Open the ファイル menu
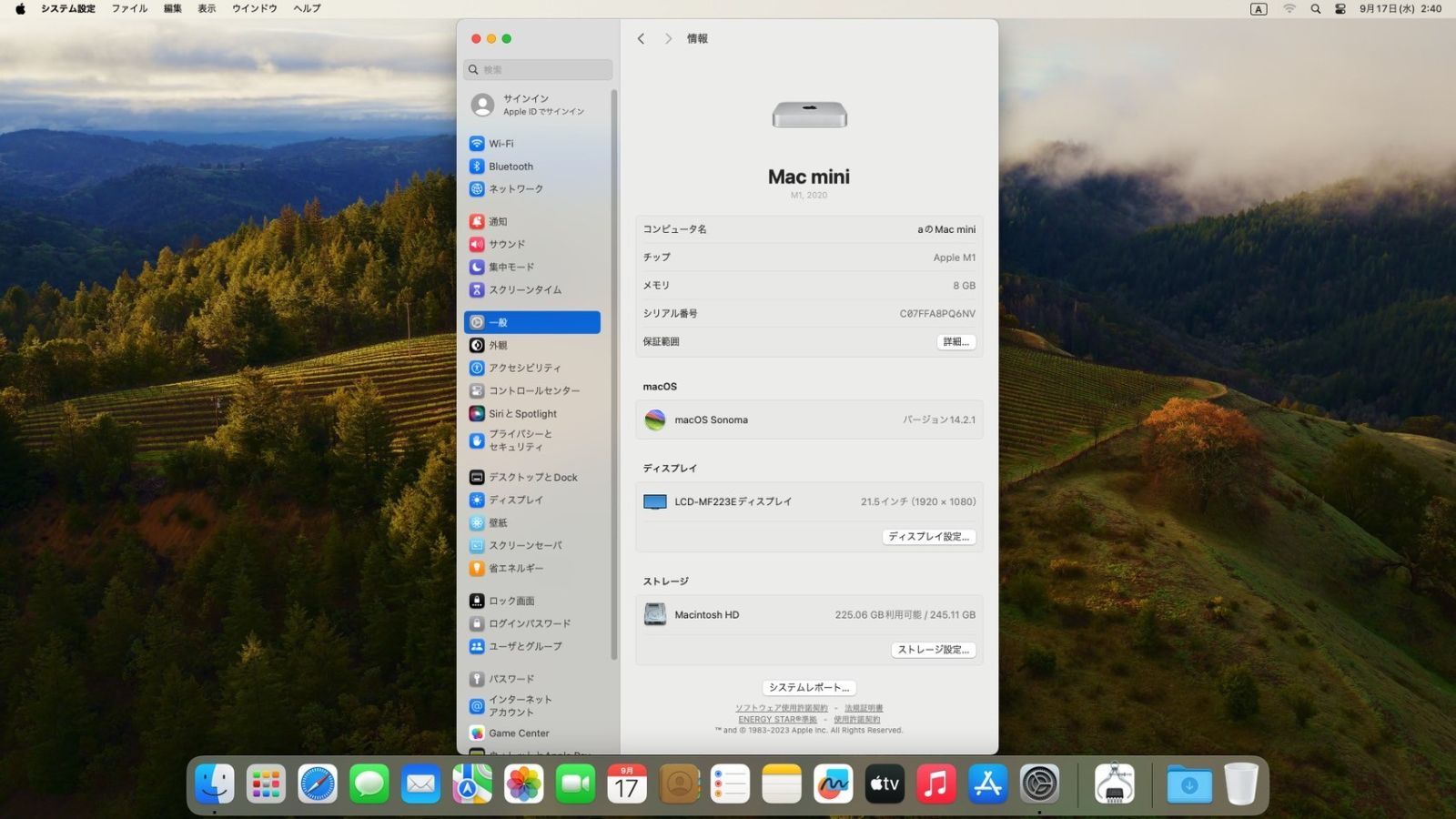Image resolution: width=1456 pixels, height=819 pixels. coord(129,9)
